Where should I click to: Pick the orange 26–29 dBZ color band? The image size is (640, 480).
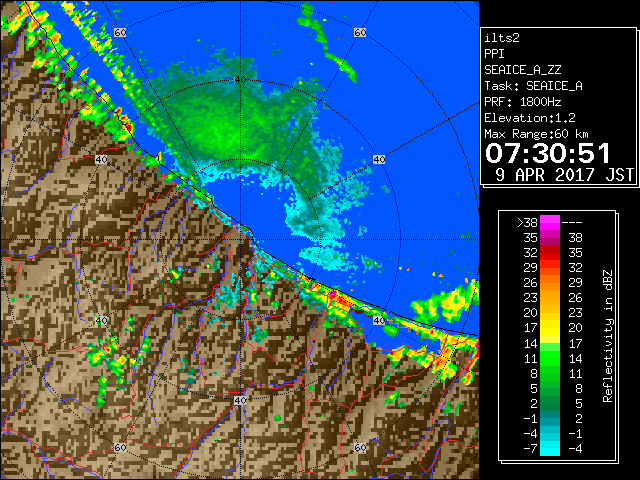tap(550, 283)
